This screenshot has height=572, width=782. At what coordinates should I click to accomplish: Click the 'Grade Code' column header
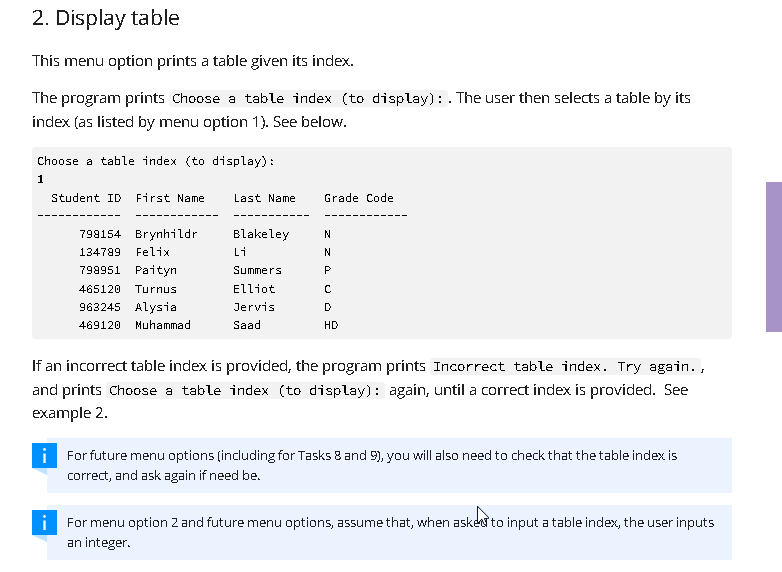pos(359,198)
